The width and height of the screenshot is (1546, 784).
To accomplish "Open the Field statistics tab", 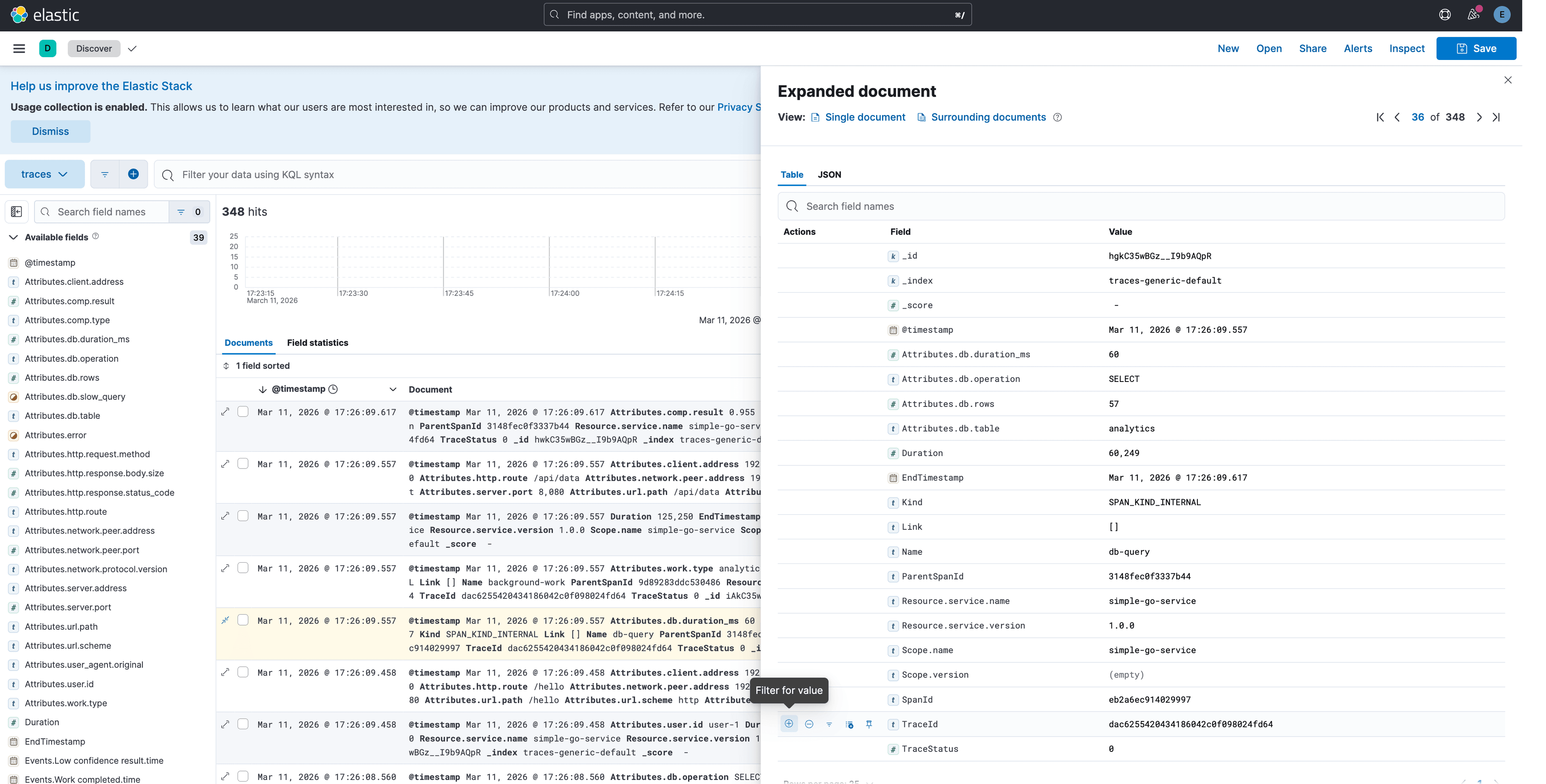I will tap(317, 342).
